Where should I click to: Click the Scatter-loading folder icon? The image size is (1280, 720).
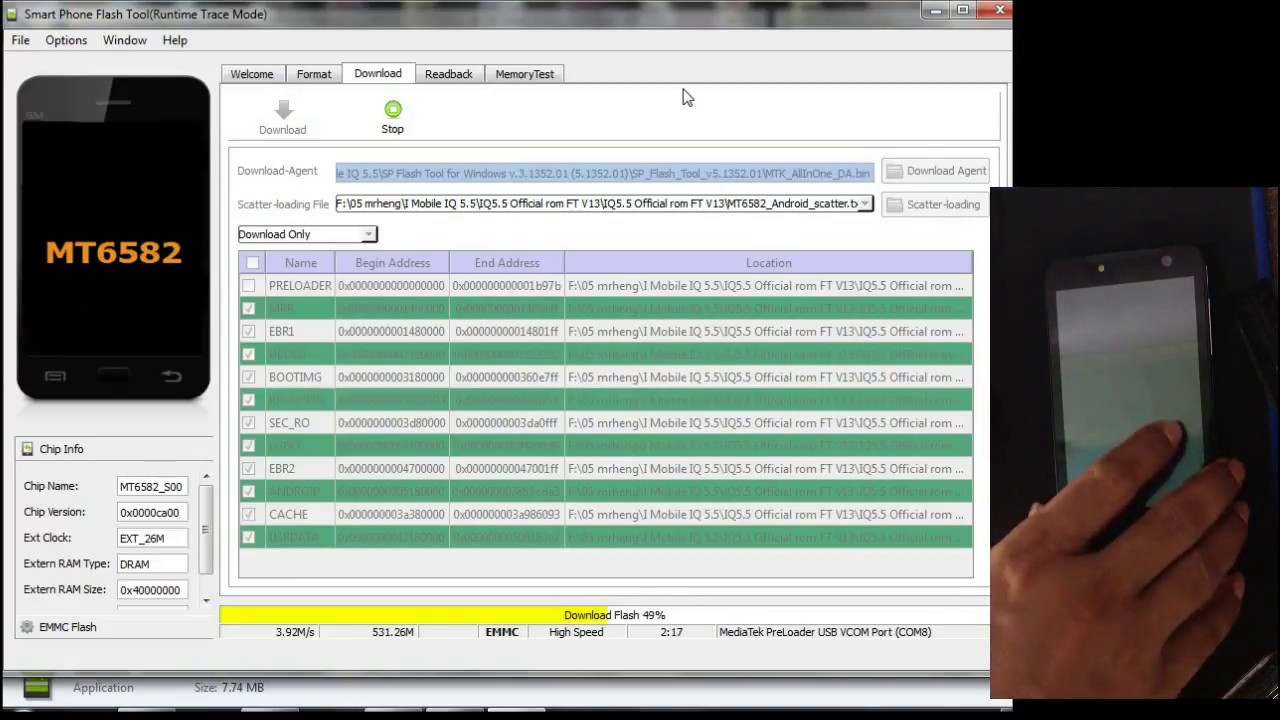pyautogui.click(x=895, y=204)
